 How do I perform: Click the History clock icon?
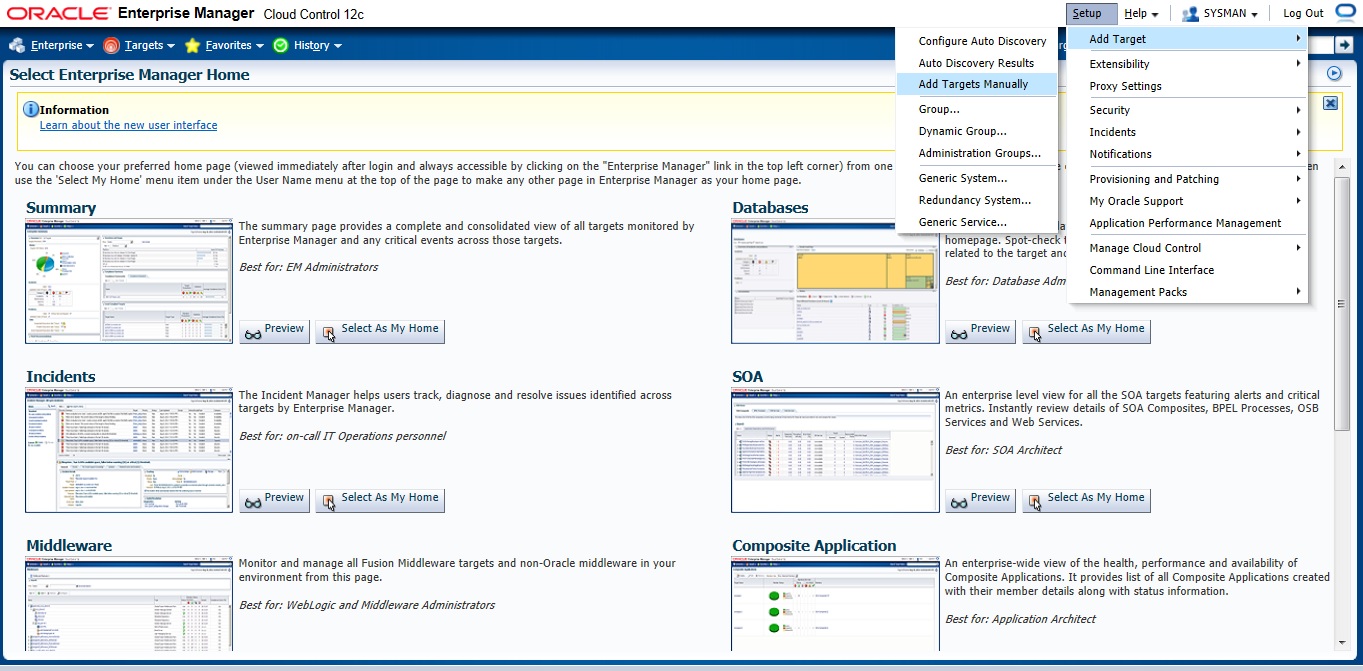[280, 46]
